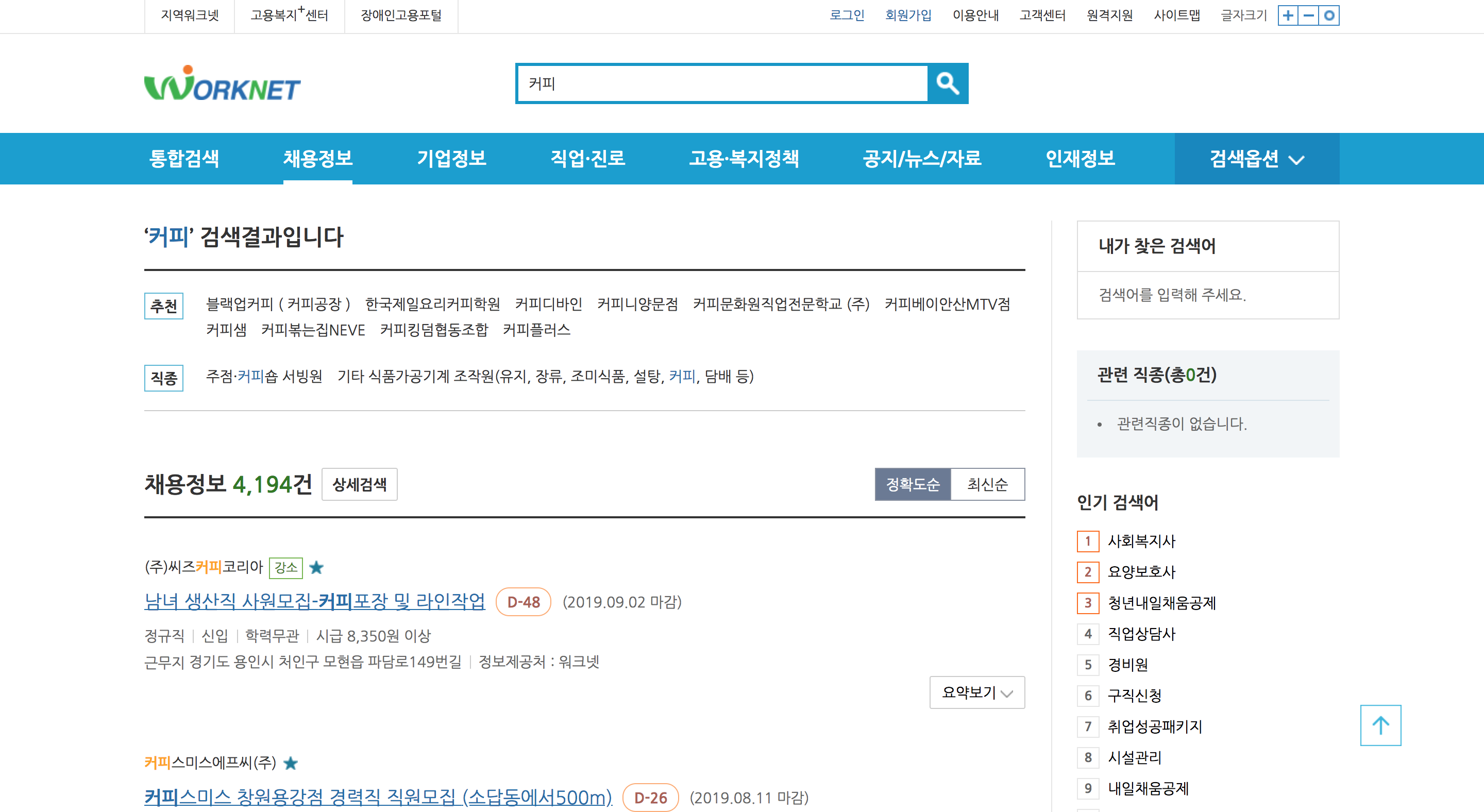Expand the 검색옵션 dropdown
1484x812 pixels.
point(1256,159)
